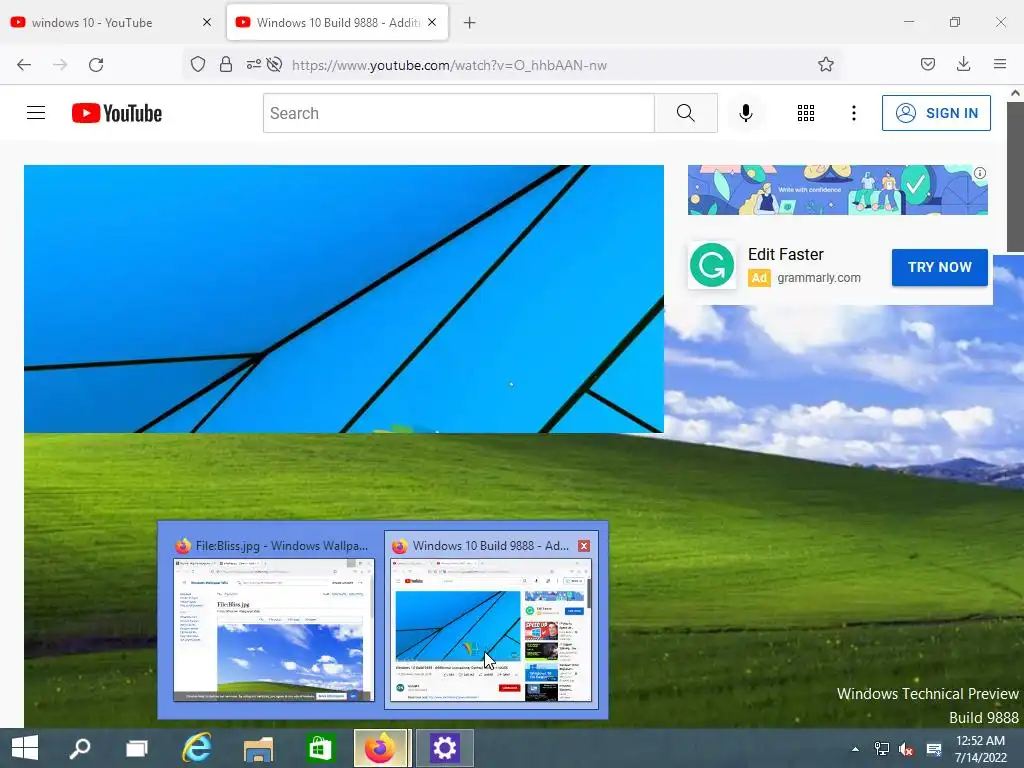The height and width of the screenshot is (768, 1024).
Task: Open File Explorer from taskbar
Action: 258,748
